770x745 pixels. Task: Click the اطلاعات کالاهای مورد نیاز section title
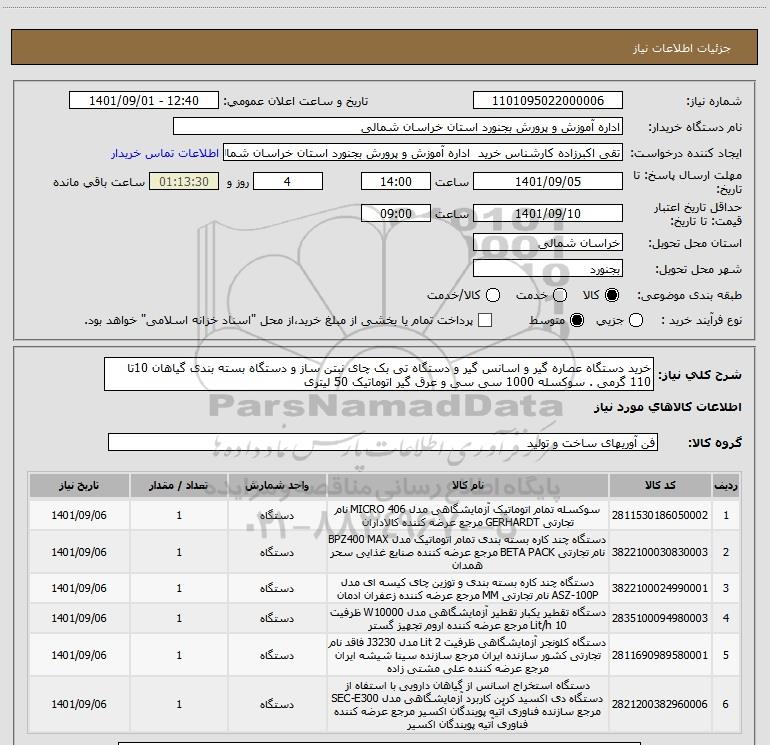[x=667, y=407]
